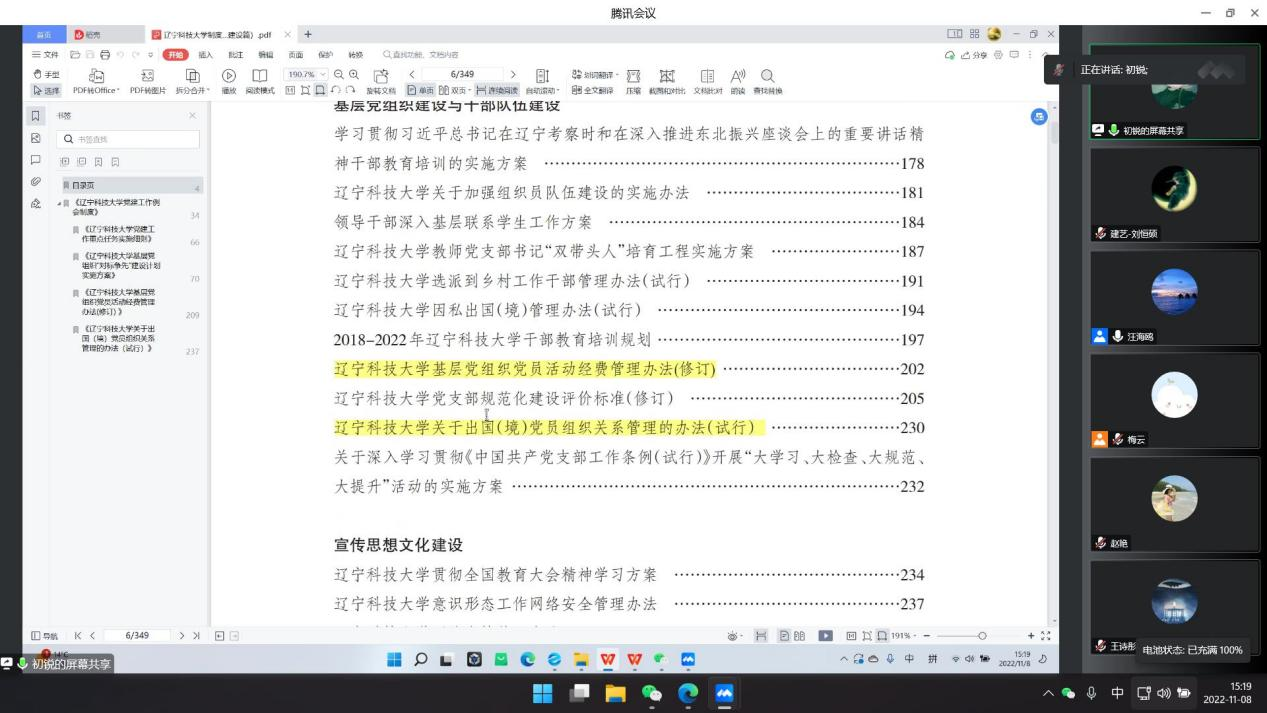Open the comments panel sidebar icon
This screenshot has height=713, width=1267.
tap(36, 160)
